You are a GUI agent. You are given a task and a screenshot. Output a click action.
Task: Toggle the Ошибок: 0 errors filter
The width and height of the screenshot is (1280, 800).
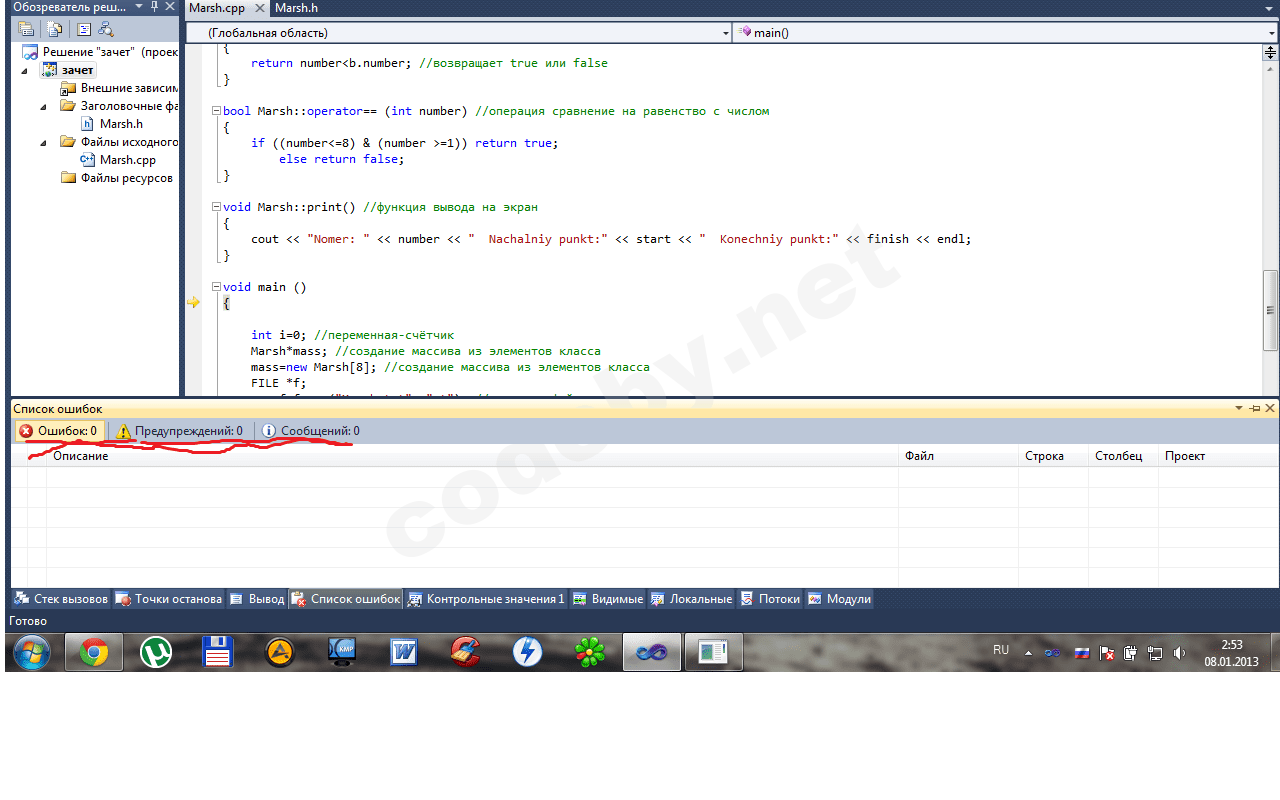click(x=58, y=431)
